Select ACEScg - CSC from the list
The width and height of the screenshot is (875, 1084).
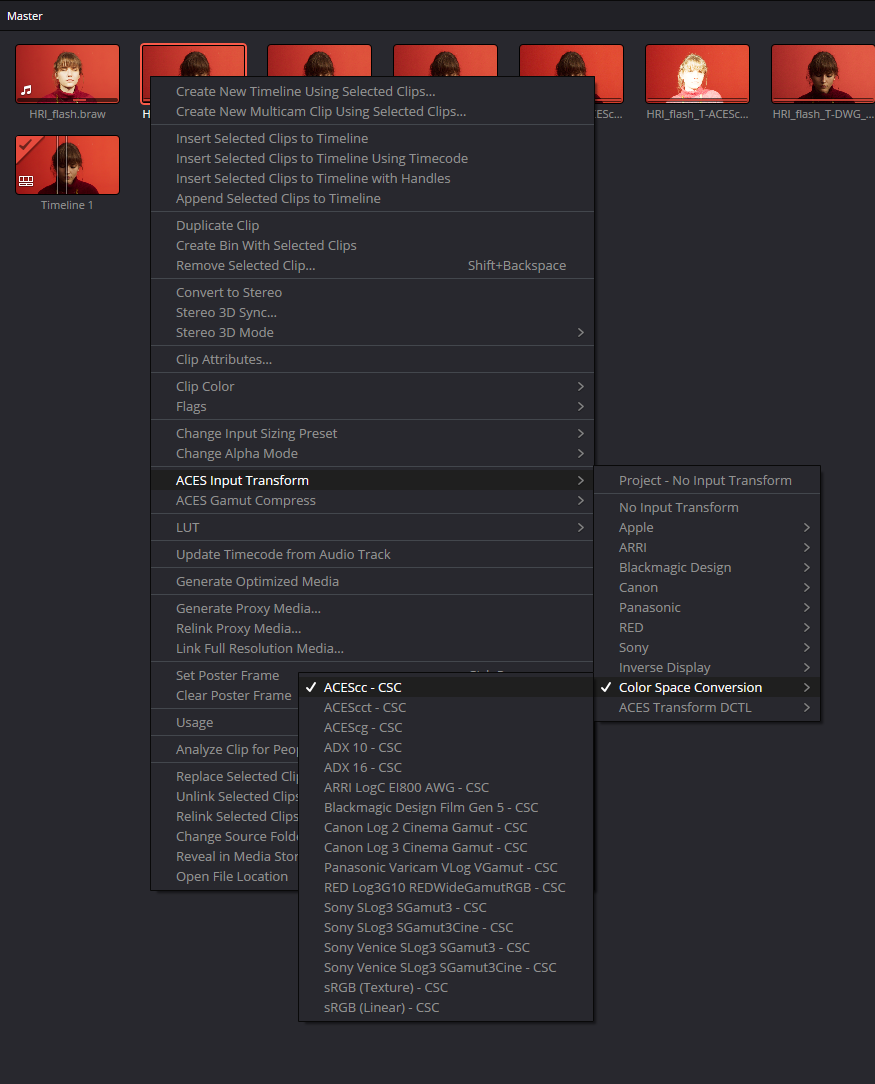363,727
